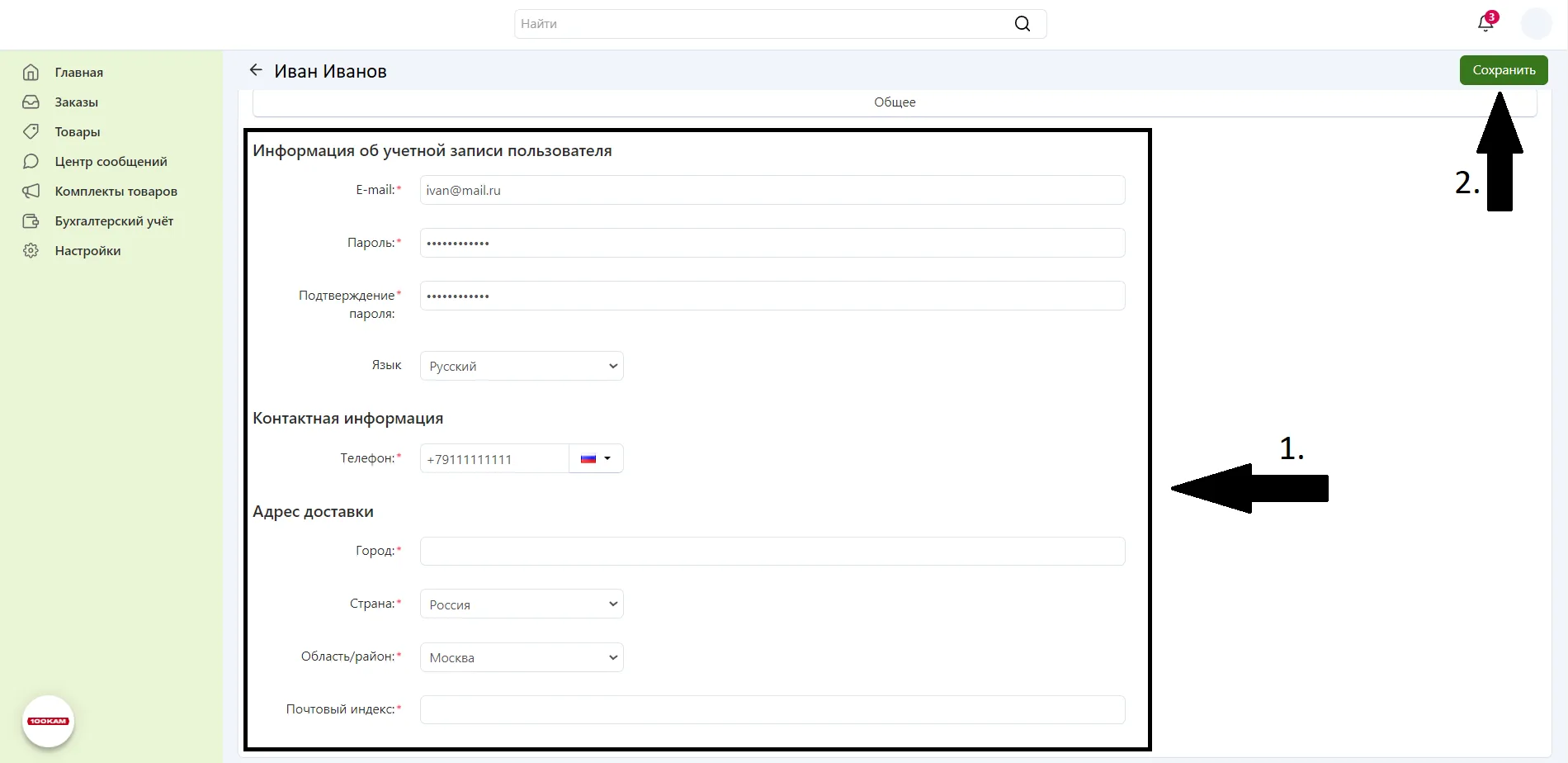1568x763 pixels.
Task: Click the 100KAM logo badge
Action: tap(48, 721)
